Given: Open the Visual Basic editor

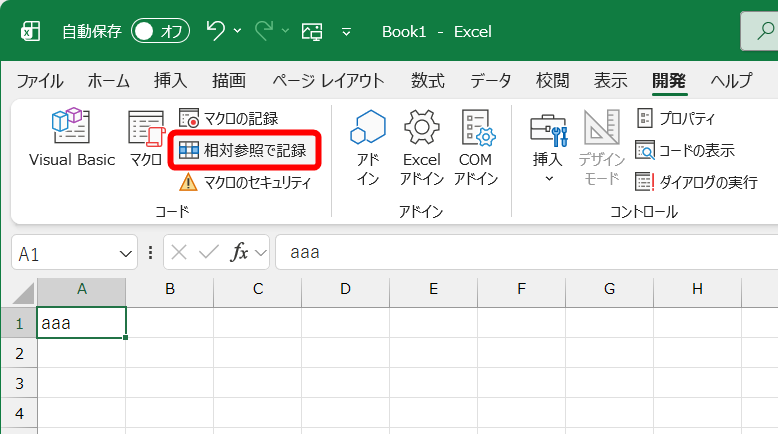Looking at the screenshot, I should pyautogui.click(x=71, y=138).
